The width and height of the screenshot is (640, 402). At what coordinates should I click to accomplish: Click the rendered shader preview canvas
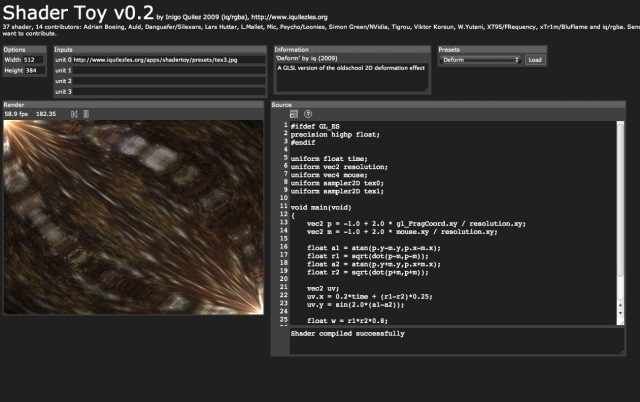click(133, 217)
